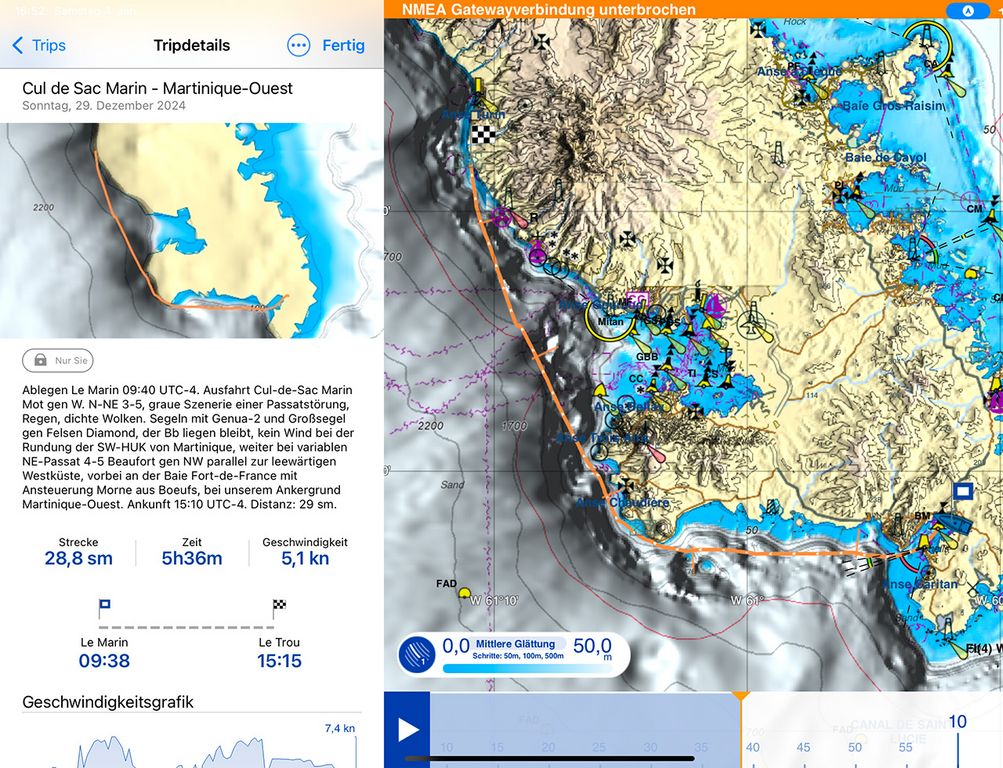Click the Mittlere Glättung smoothing slider bar
Viewport: 1003px width, 768px height.
[505, 668]
